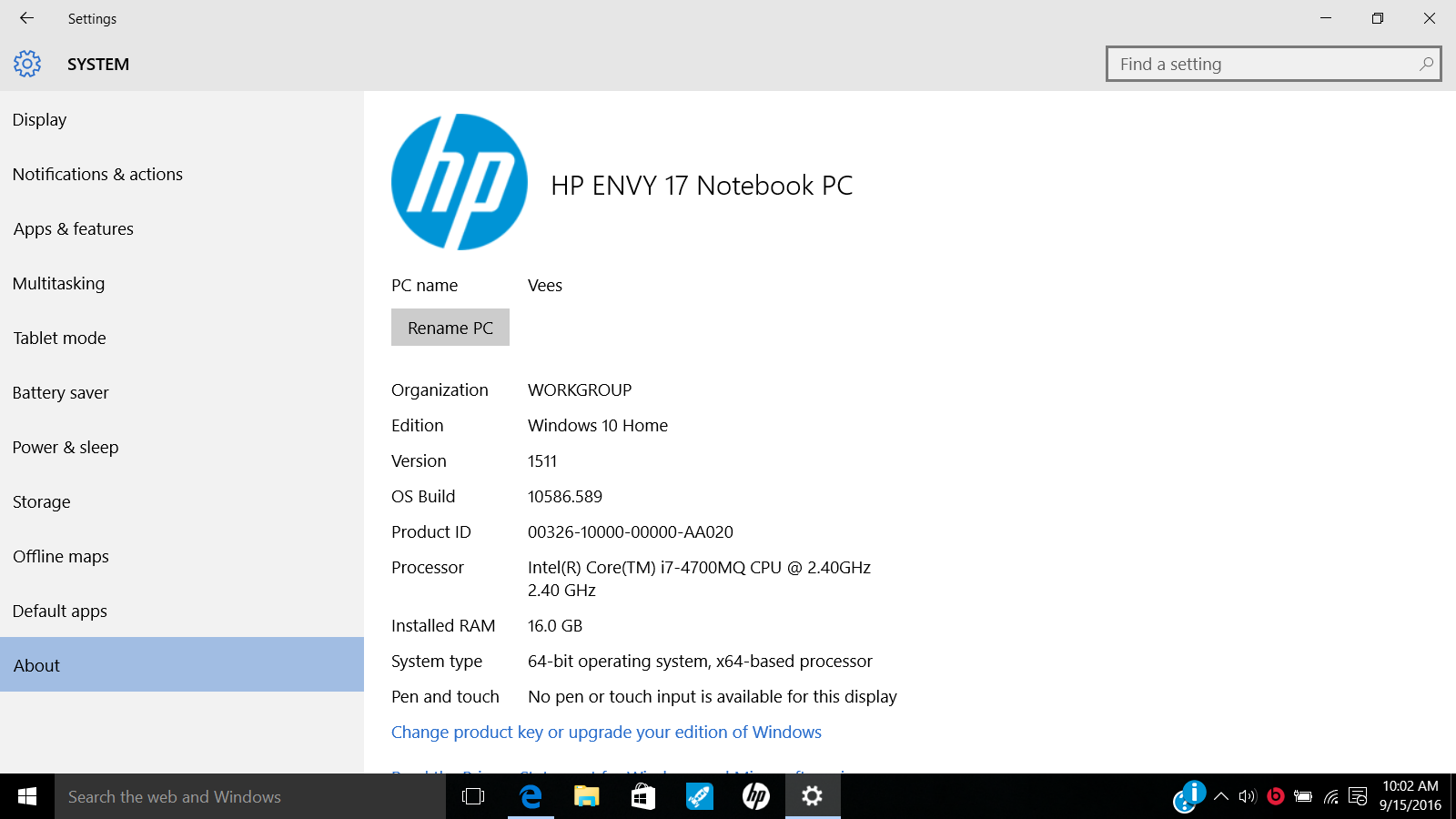Image resolution: width=1456 pixels, height=819 pixels.
Task: Open the Windows Start menu
Action: (27, 796)
